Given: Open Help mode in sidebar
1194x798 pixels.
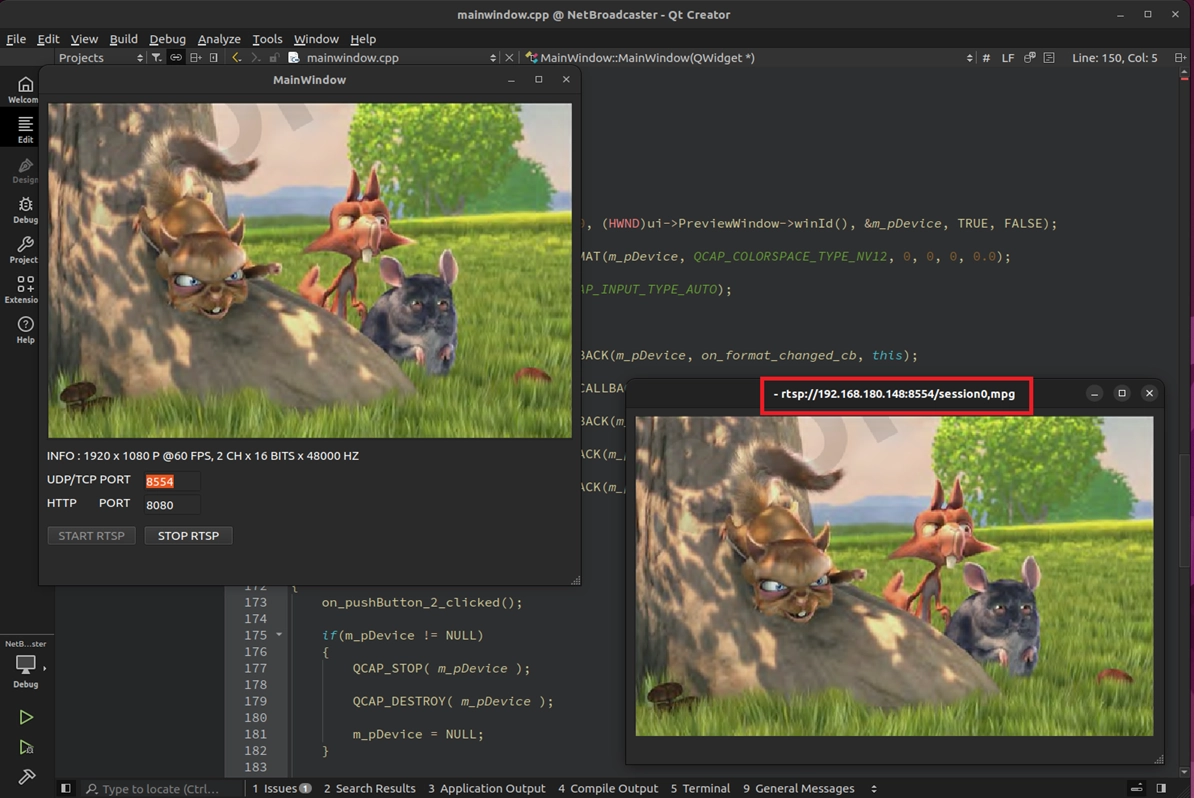Looking at the screenshot, I should [x=25, y=330].
